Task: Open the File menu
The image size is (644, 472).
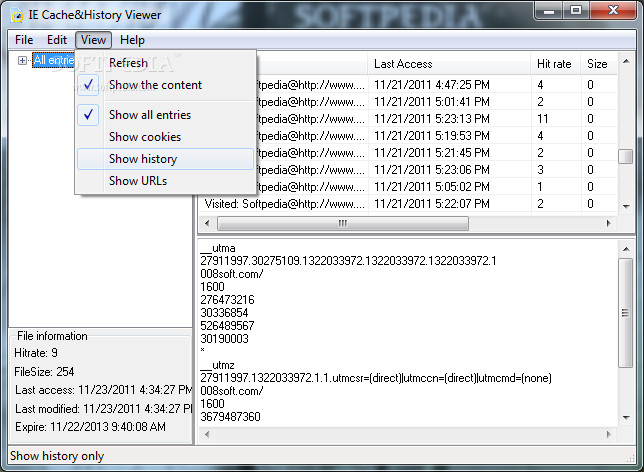Action: click(24, 40)
